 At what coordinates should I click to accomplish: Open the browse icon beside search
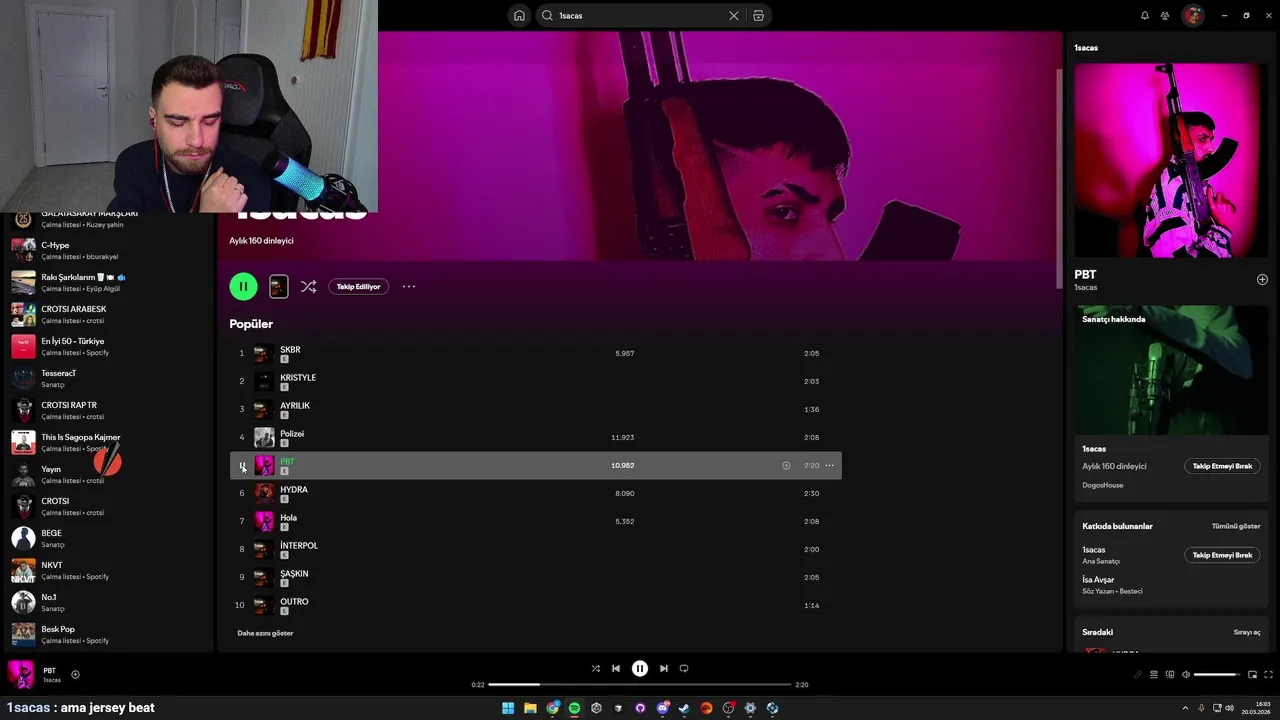click(x=758, y=15)
